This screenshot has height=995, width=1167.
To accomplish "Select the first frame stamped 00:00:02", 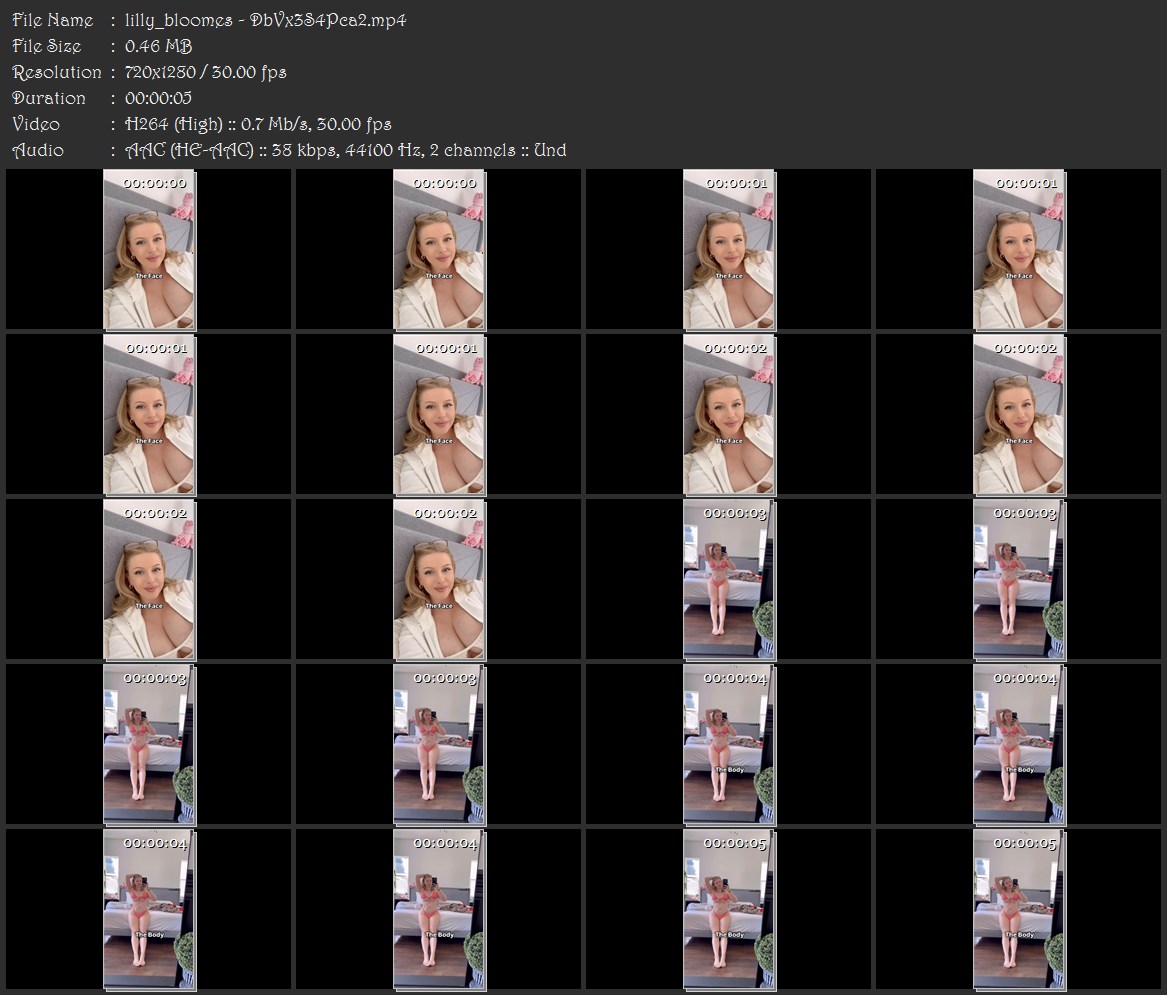I will (729, 415).
